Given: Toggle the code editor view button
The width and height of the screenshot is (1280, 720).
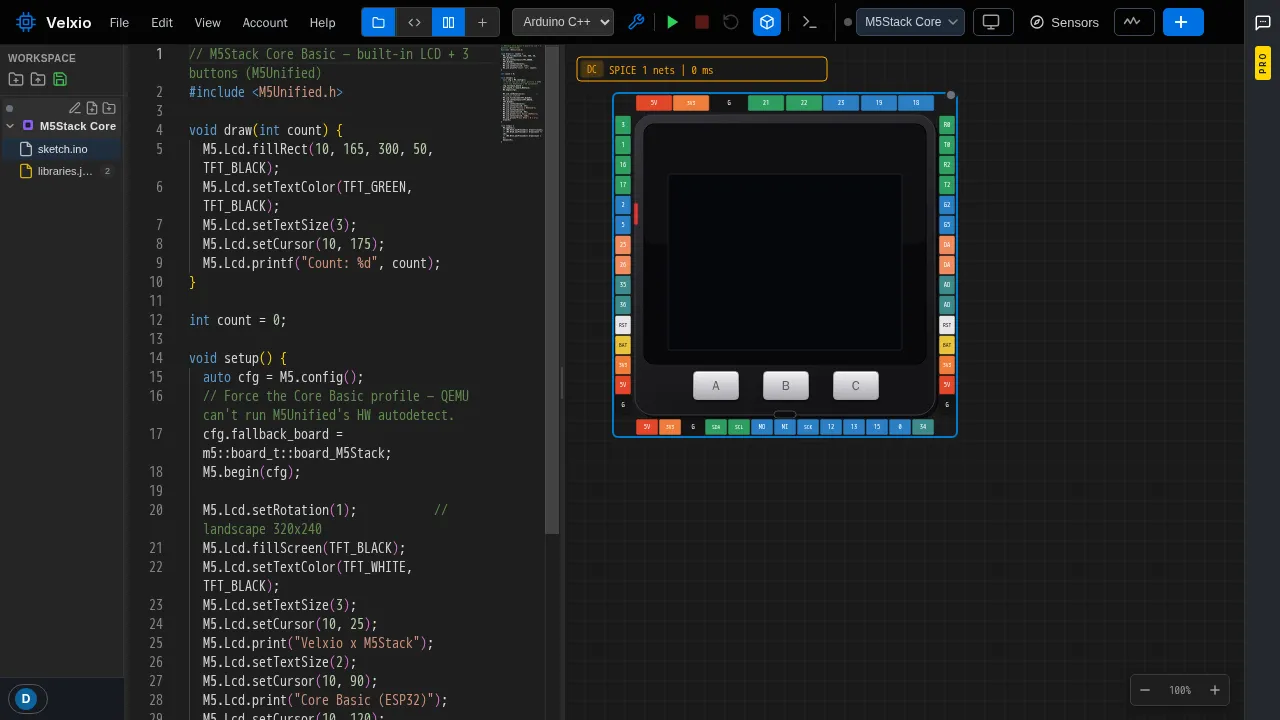Looking at the screenshot, I should click(x=413, y=22).
